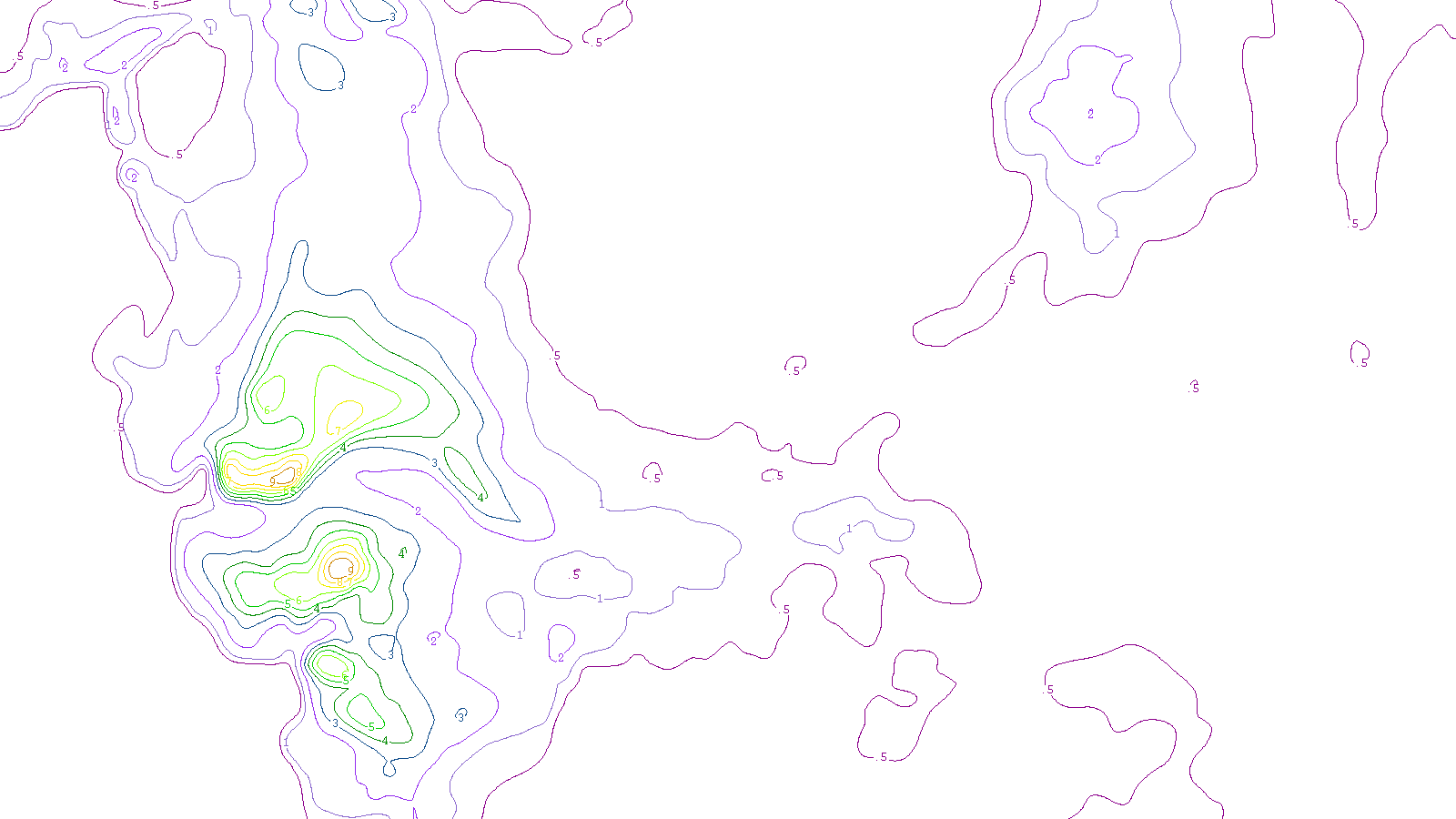
Task: Click the orange 9 label directly above the "8 7" labels
Action: pyautogui.click(x=350, y=571)
